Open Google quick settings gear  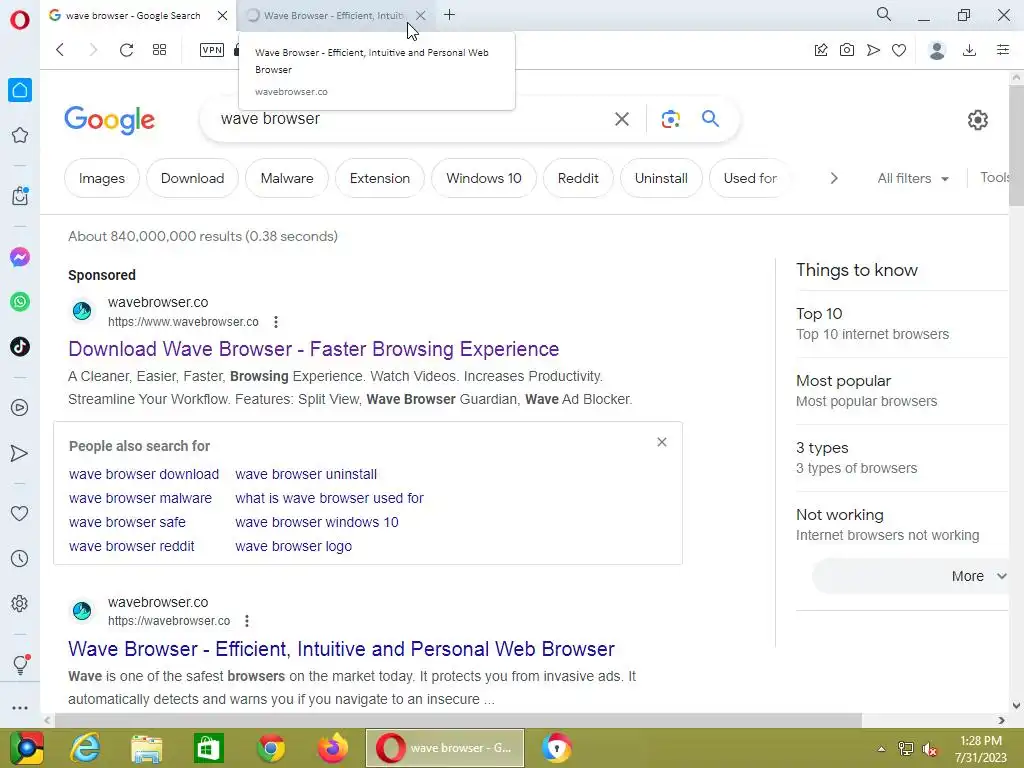point(978,120)
